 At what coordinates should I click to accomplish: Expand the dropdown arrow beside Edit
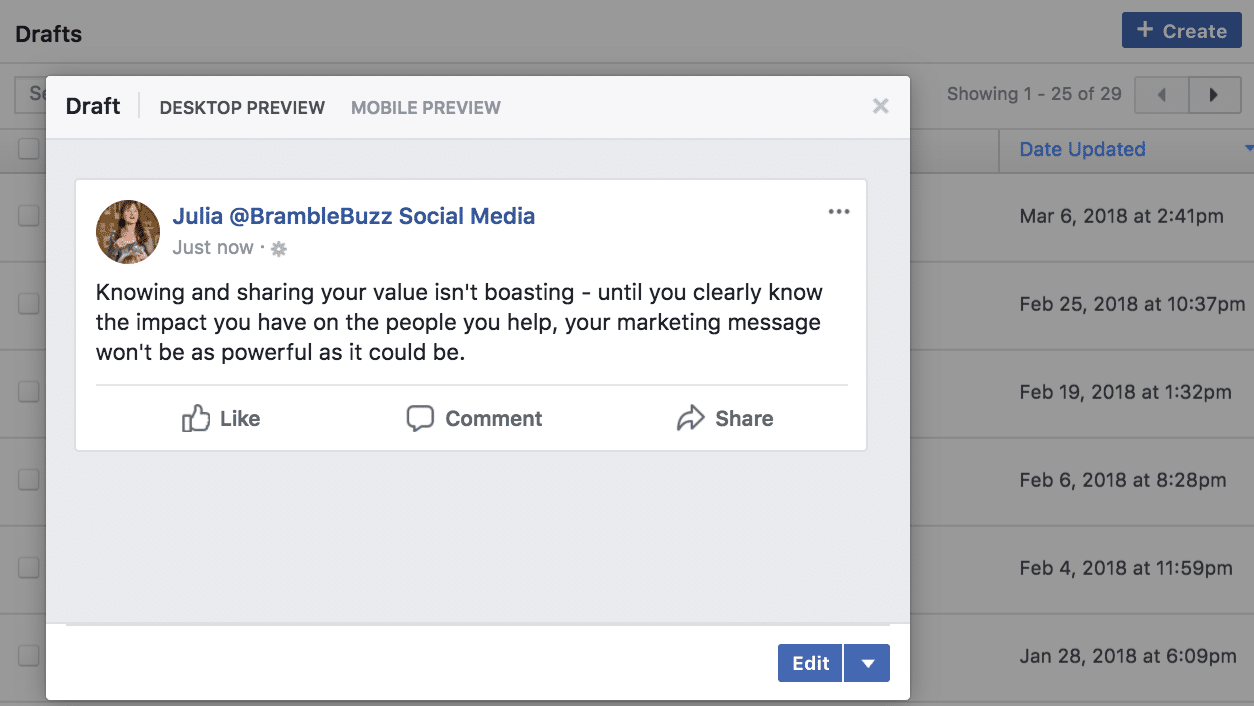867,663
